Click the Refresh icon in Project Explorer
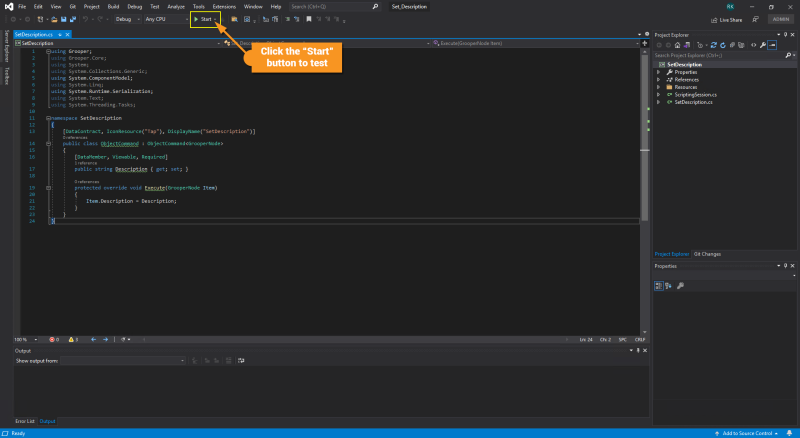 (x=723, y=43)
